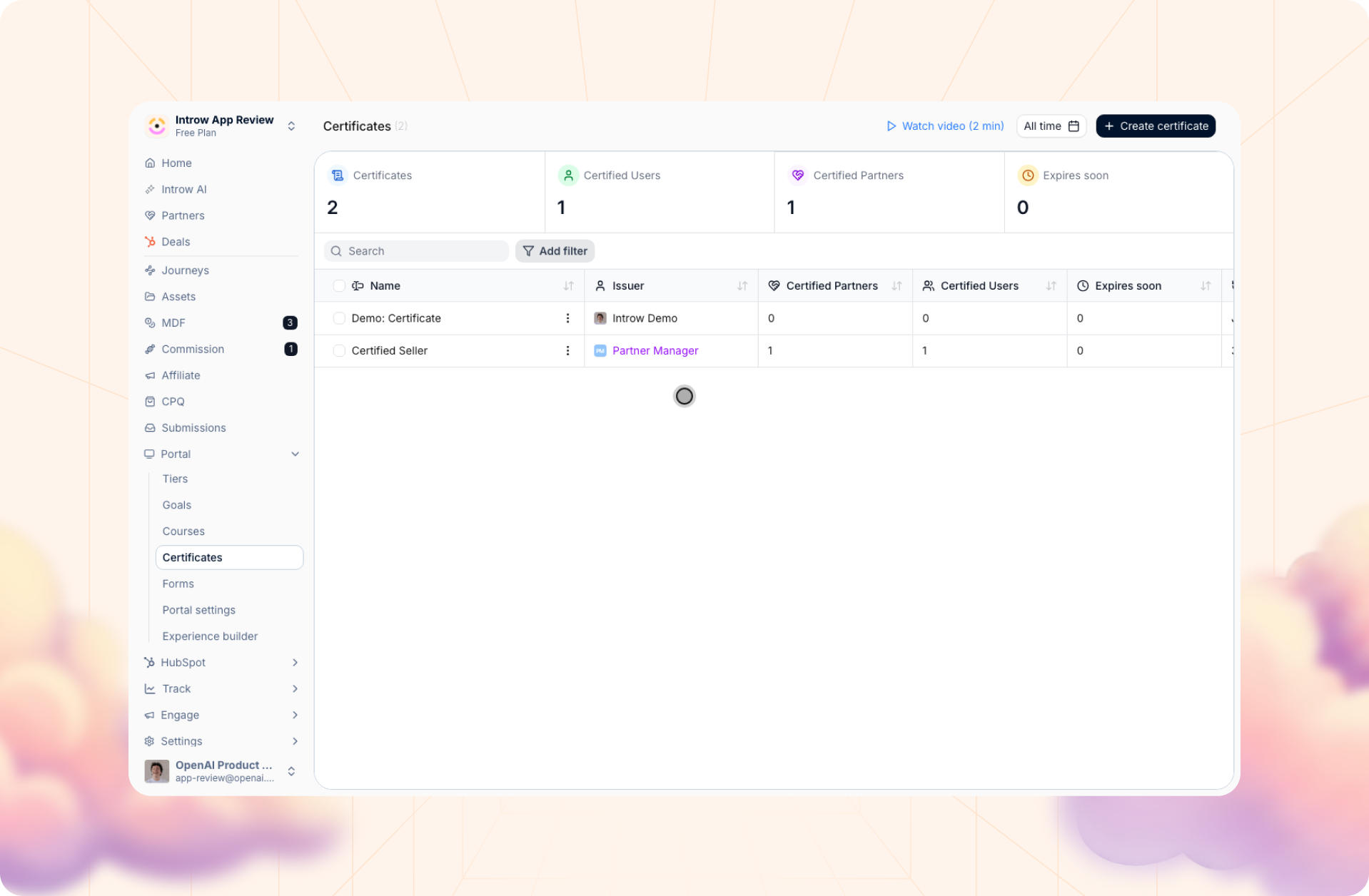Open options menu for Certified Seller
Viewport: 1369px width, 896px height.
point(567,350)
